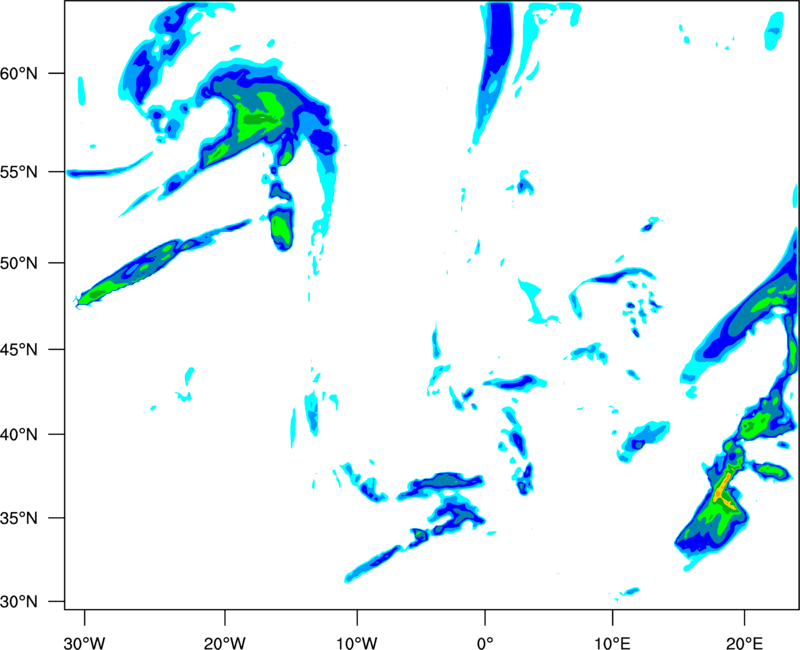Click the 10°E longitude label
800x650 pixels.
(x=612, y=643)
